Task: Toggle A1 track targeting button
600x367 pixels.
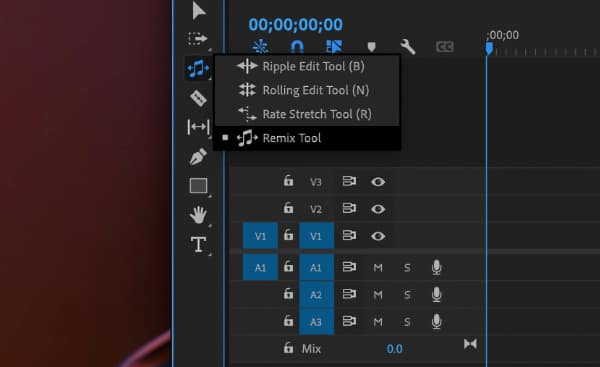Action: tap(316, 267)
